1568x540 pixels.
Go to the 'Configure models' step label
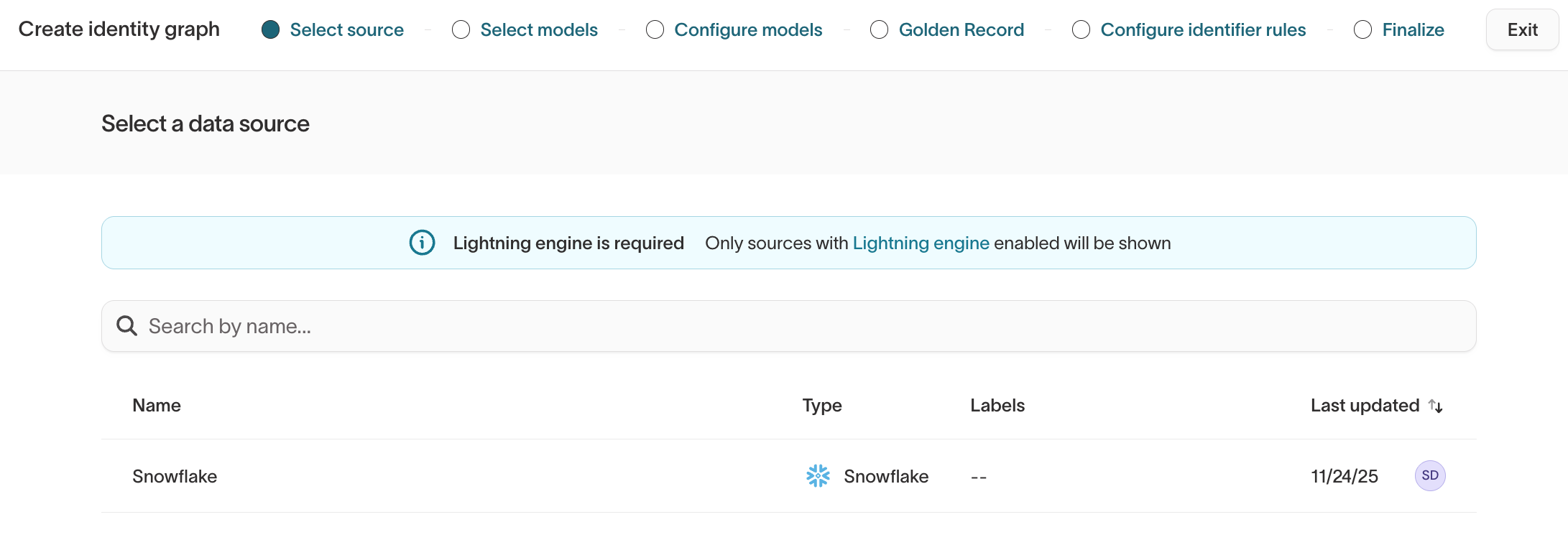point(748,29)
